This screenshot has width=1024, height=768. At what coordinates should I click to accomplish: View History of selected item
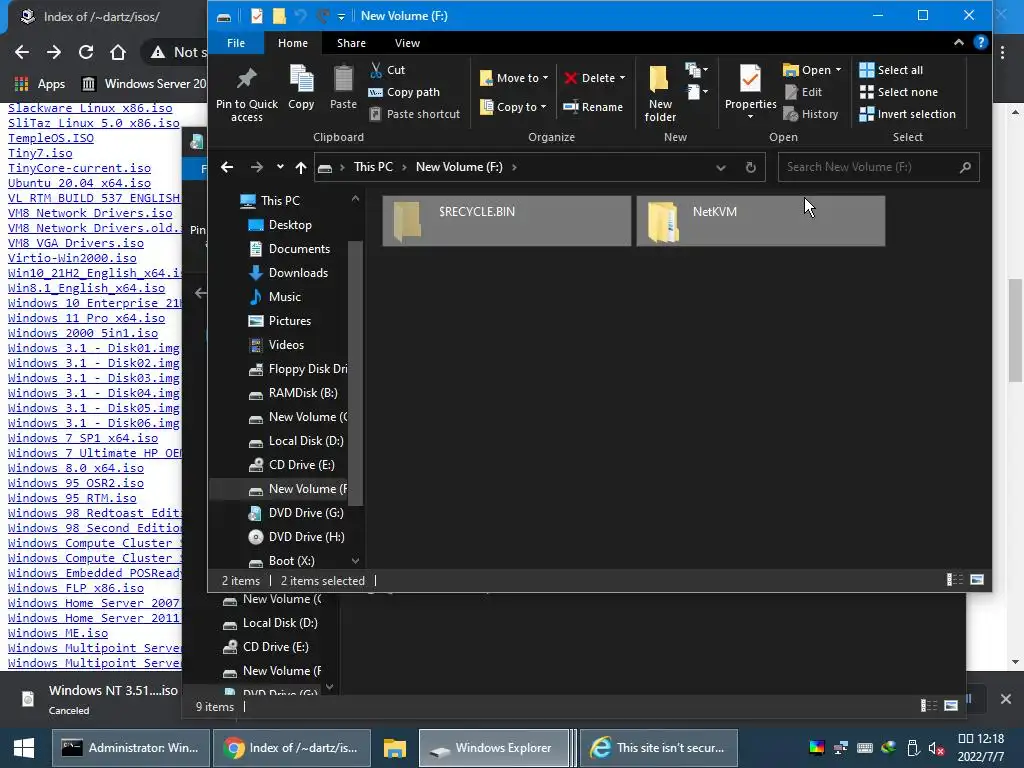(x=811, y=114)
